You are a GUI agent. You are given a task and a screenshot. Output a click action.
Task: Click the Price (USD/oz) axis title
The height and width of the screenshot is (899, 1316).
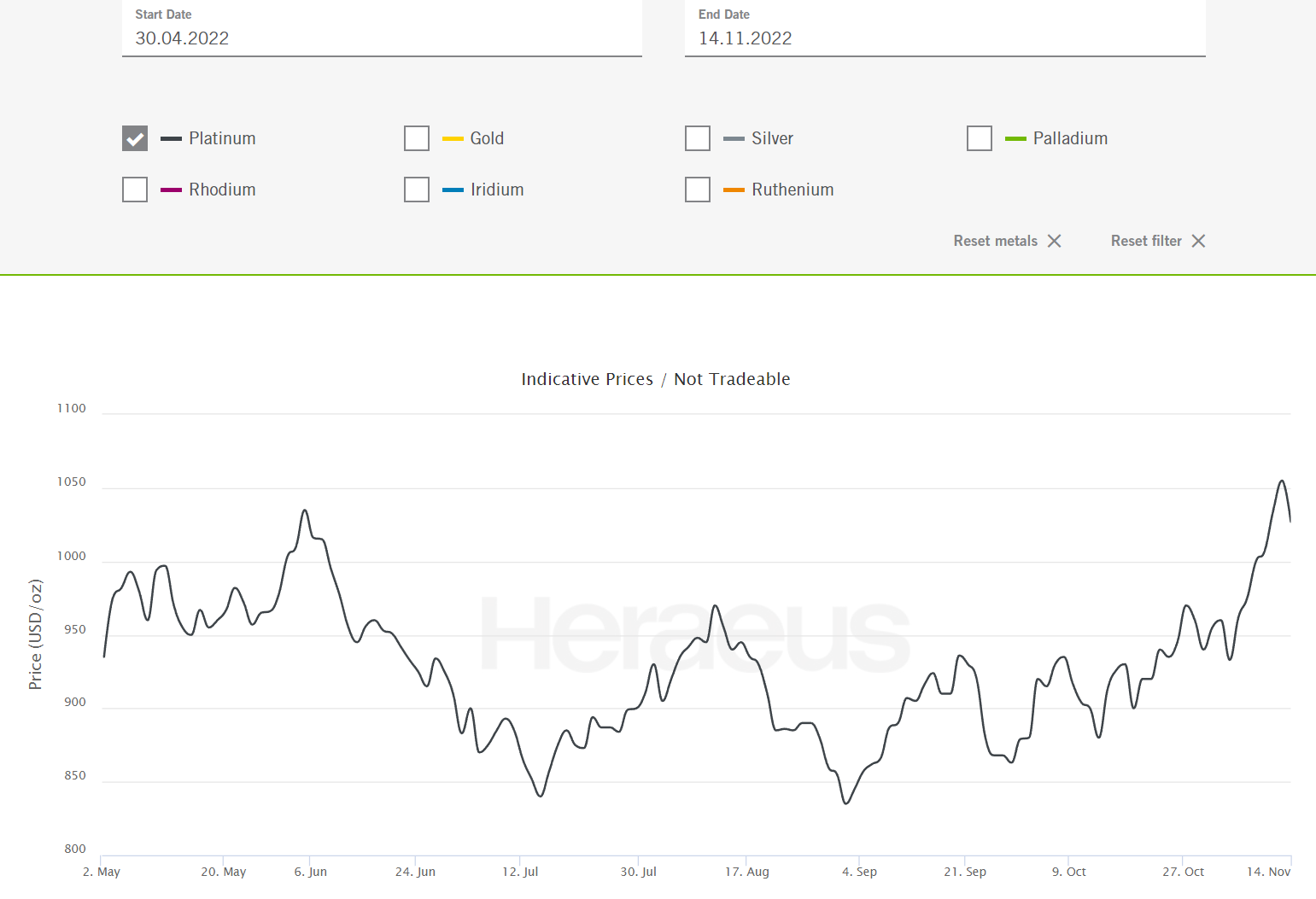[x=35, y=634]
